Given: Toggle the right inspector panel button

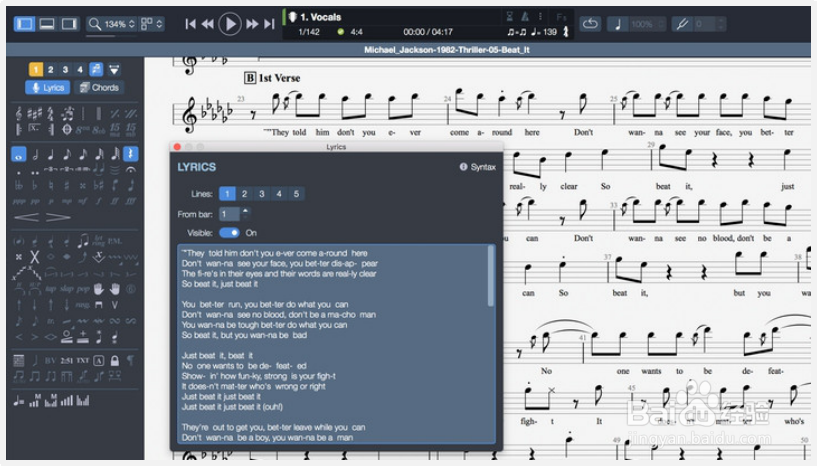Looking at the screenshot, I should coord(69,24).
